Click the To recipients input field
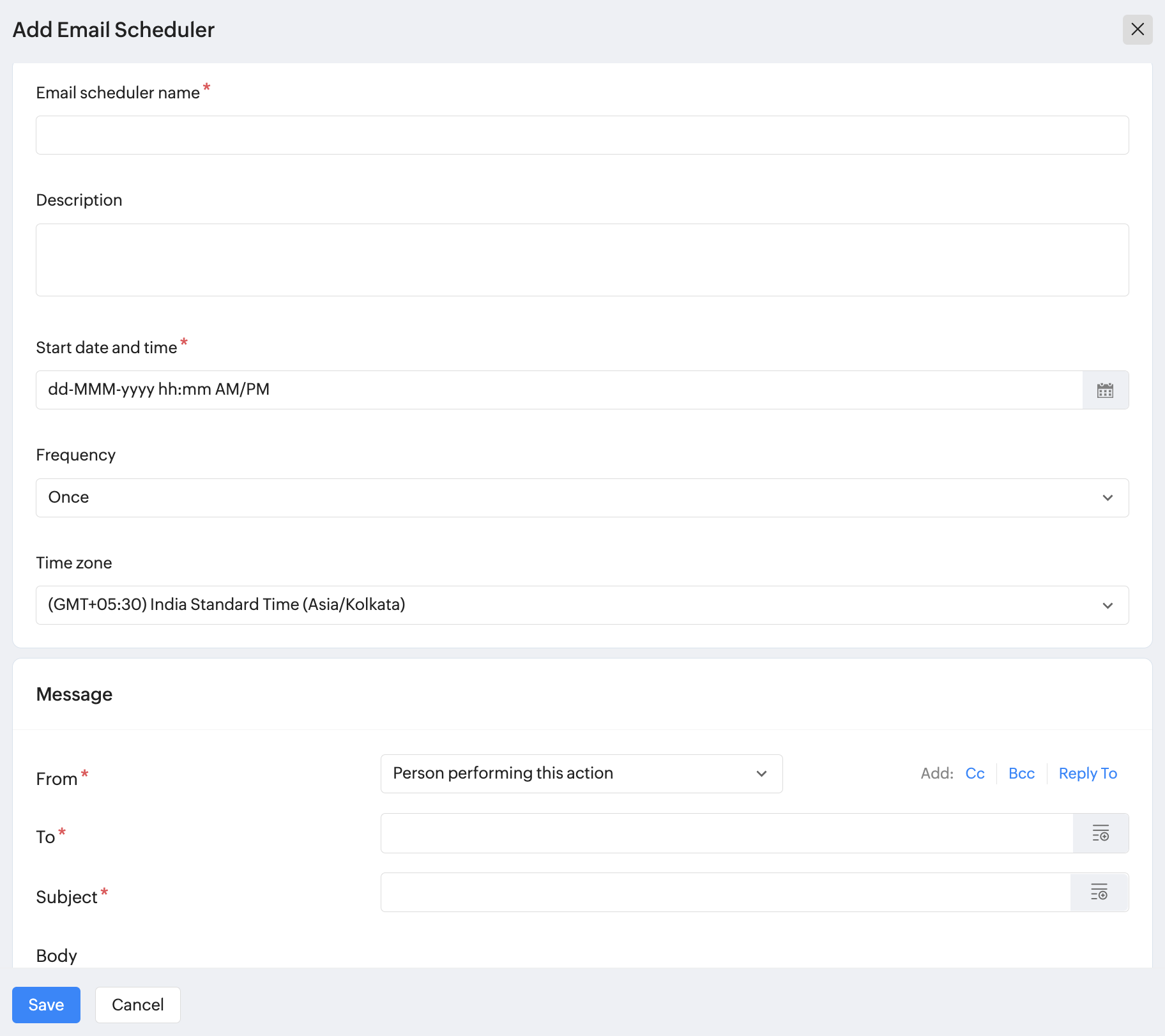 pos(726,833)
